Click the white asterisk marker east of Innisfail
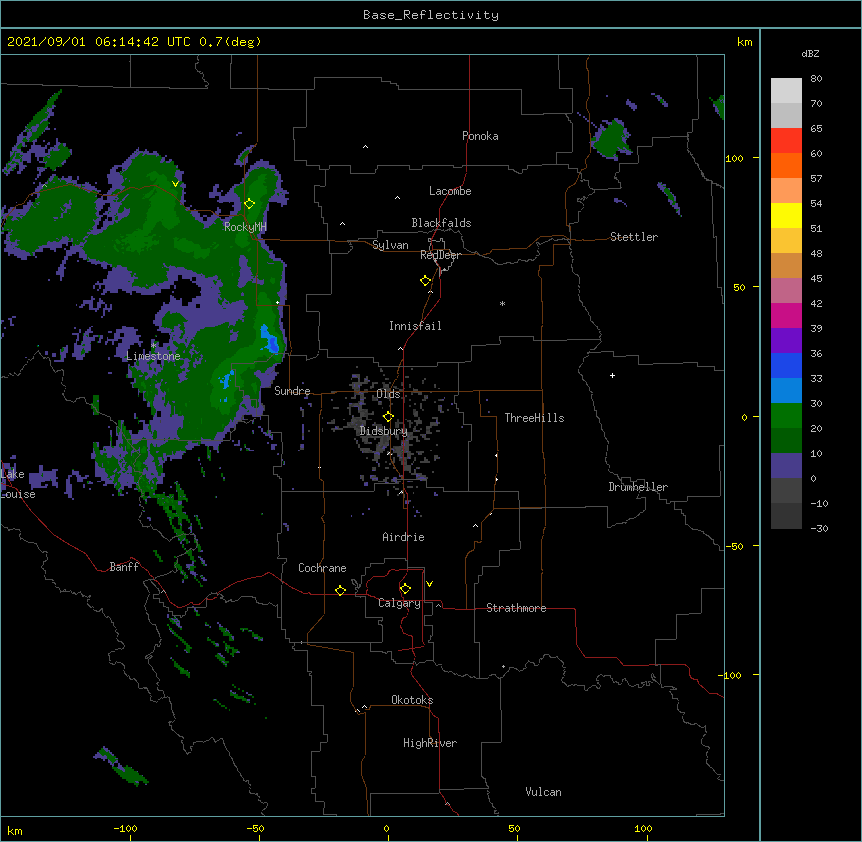Viewport: 862px width, 842px height. [502, 304]
